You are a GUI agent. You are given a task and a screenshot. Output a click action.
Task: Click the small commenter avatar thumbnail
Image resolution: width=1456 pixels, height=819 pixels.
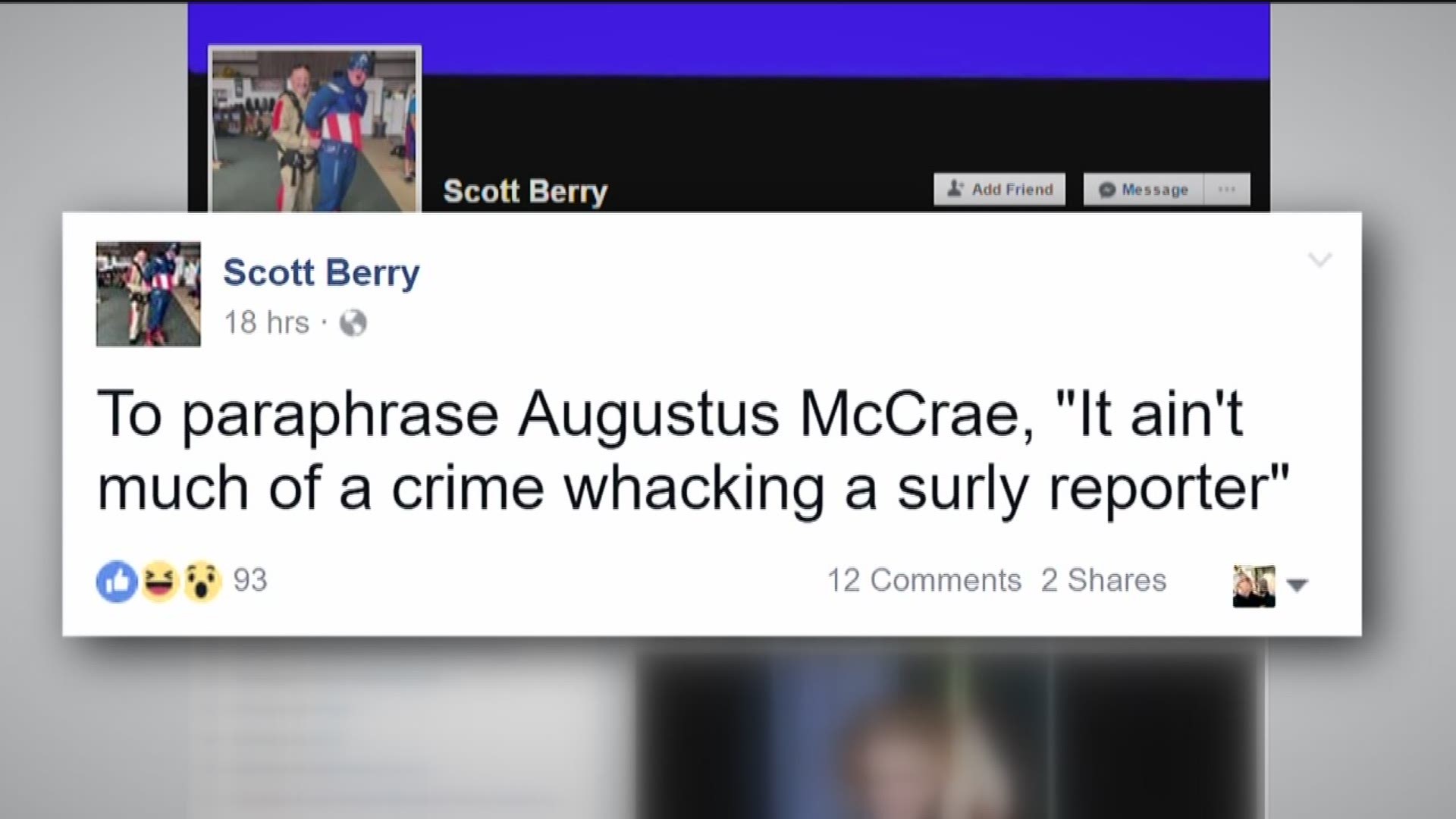click(1254, 585)
